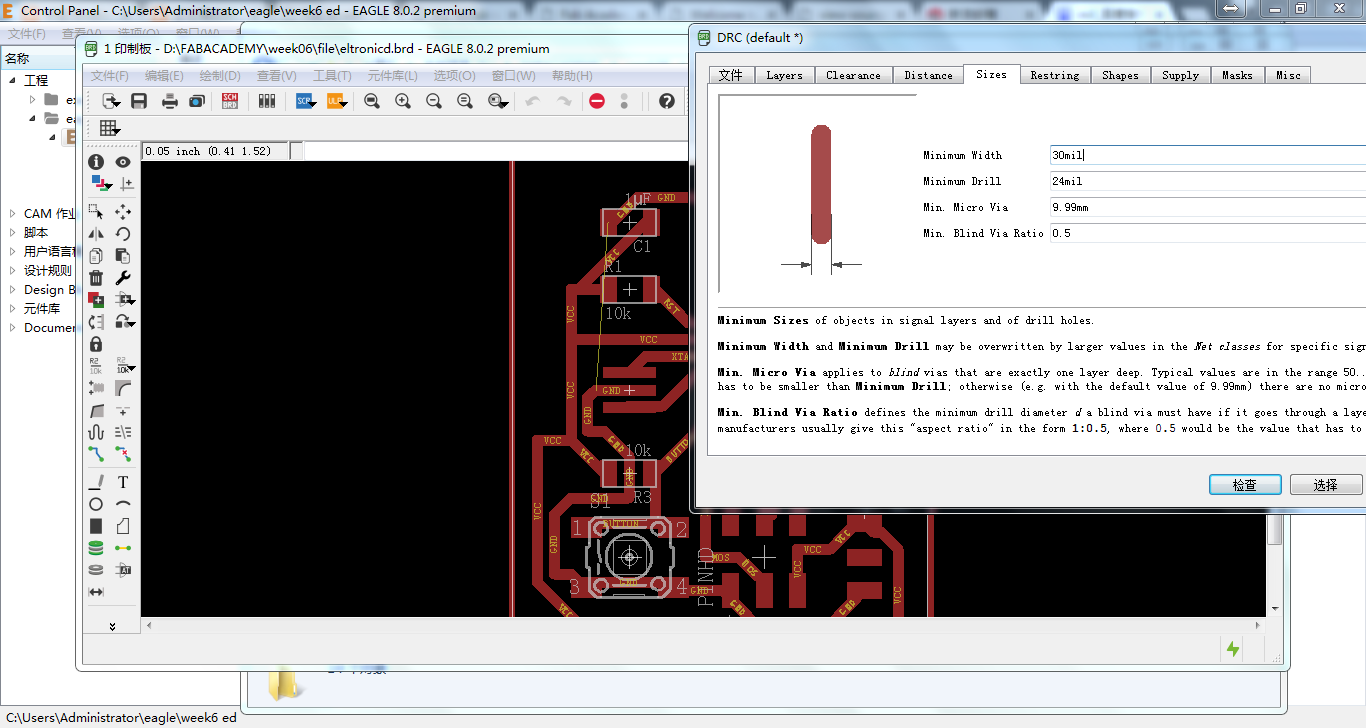Expand the 元件库 tree item
Image resolution: width=1366 pixels, height=728 pixels.
[13, 308]
